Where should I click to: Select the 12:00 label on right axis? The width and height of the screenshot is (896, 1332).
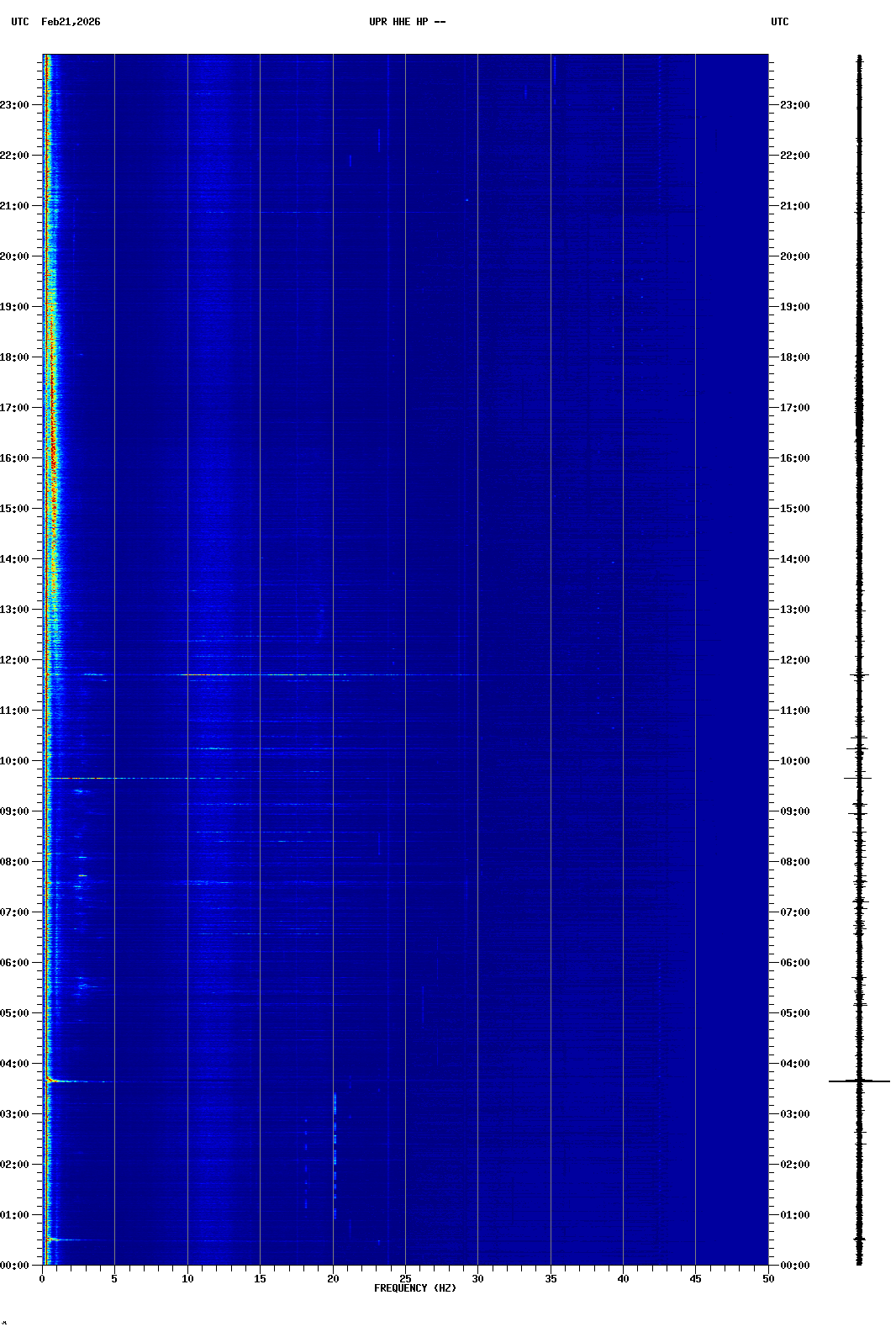click(794, 660)
